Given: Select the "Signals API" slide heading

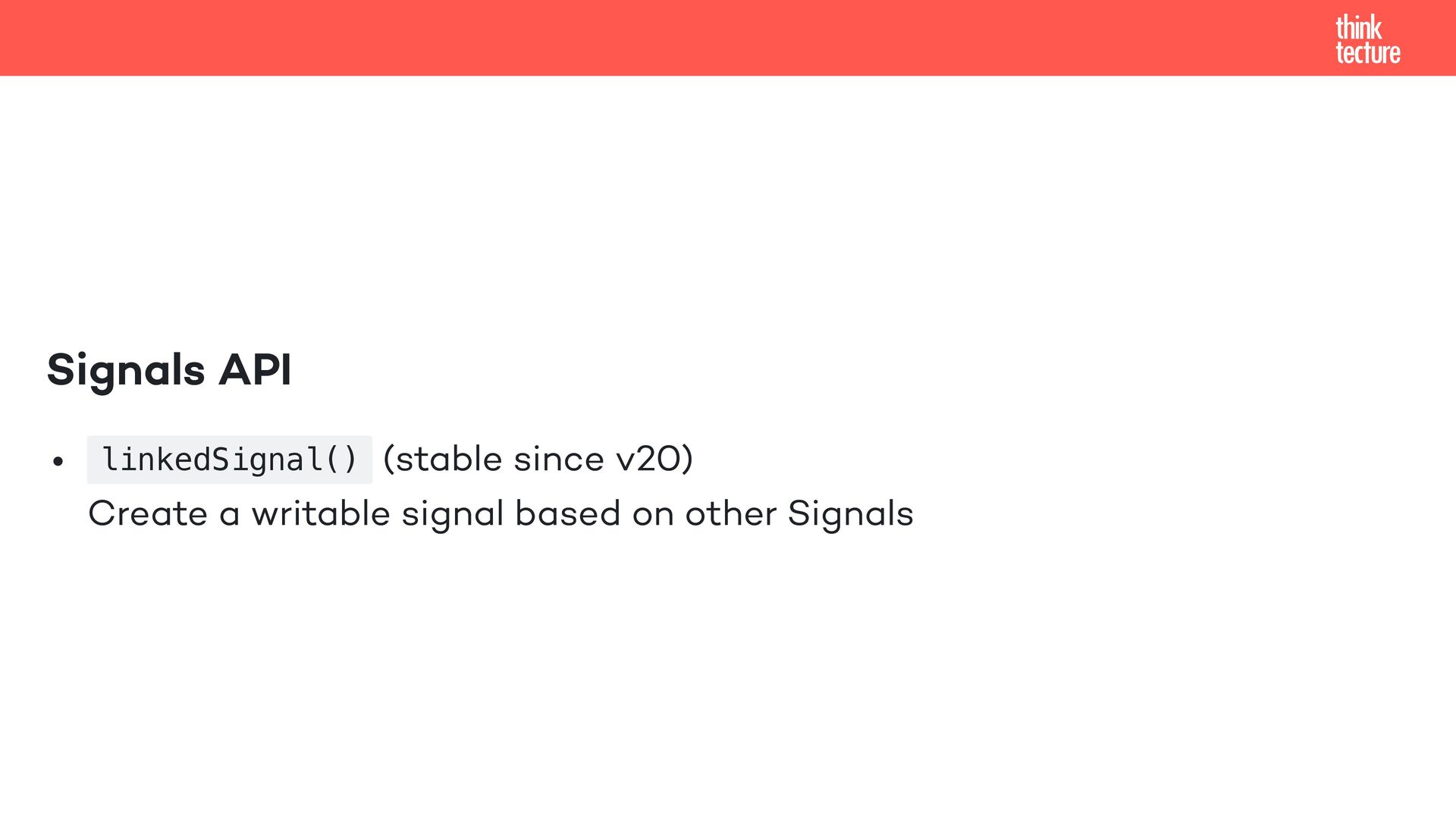Looking at the screenshot, I should pyautogui.click(x=169, y=370).
